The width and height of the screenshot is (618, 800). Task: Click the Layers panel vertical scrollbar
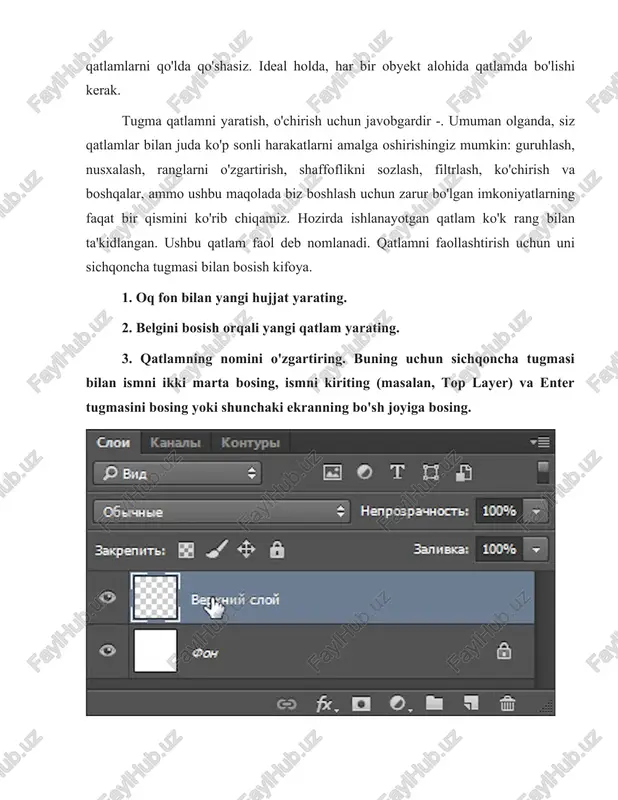[544, 630]
